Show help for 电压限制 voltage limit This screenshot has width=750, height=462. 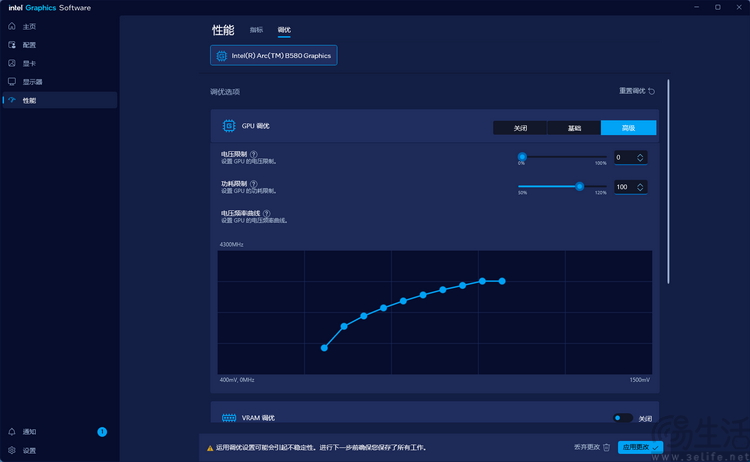pyautogui.click(x=254, y=154)
